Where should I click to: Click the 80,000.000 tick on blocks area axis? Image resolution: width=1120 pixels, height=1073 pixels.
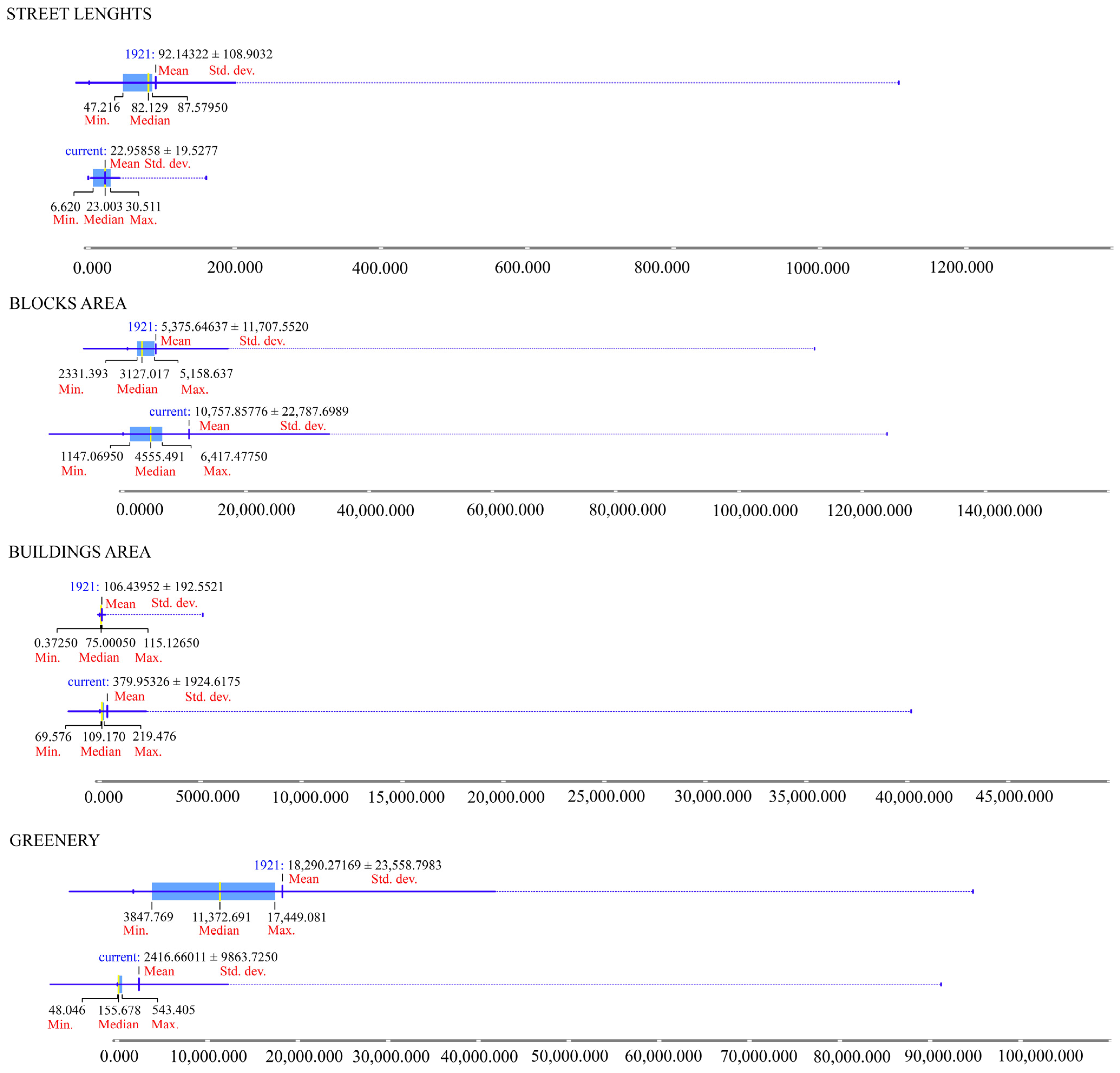(628, 510)
